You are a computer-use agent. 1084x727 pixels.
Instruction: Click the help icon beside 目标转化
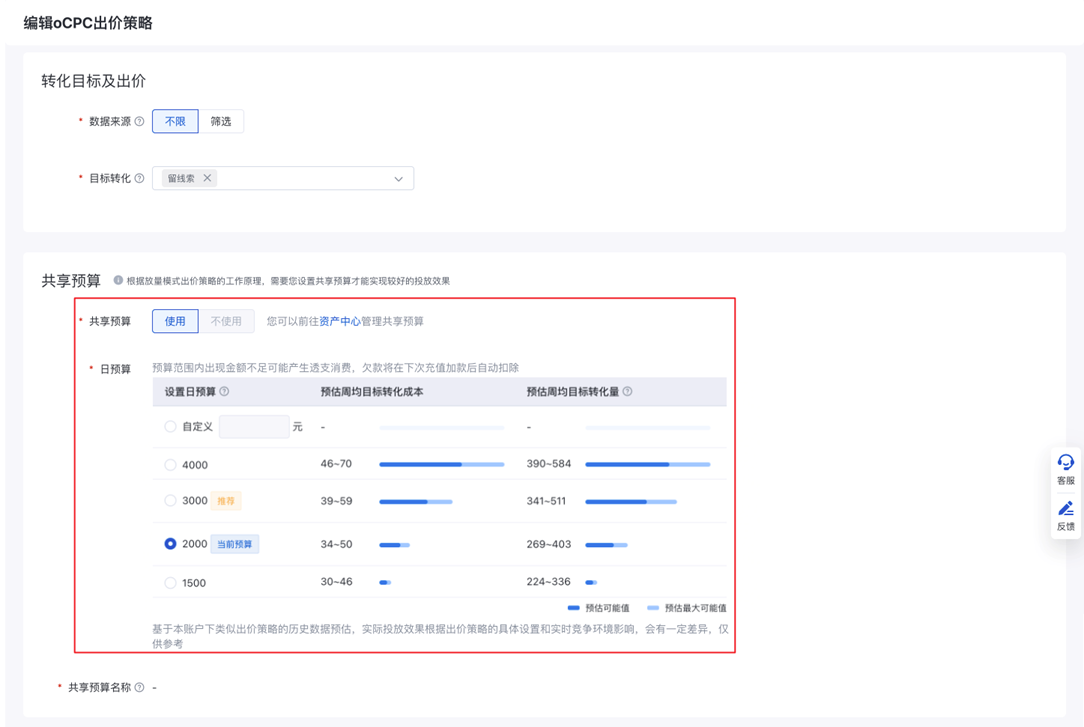click(140, 179)
